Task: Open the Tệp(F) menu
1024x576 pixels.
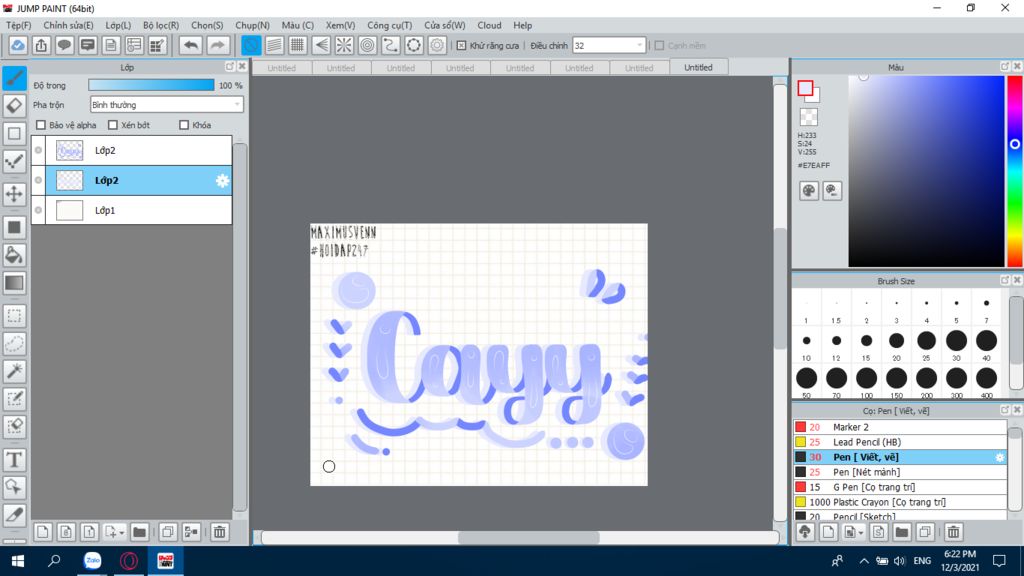Action: click(18, 25)
